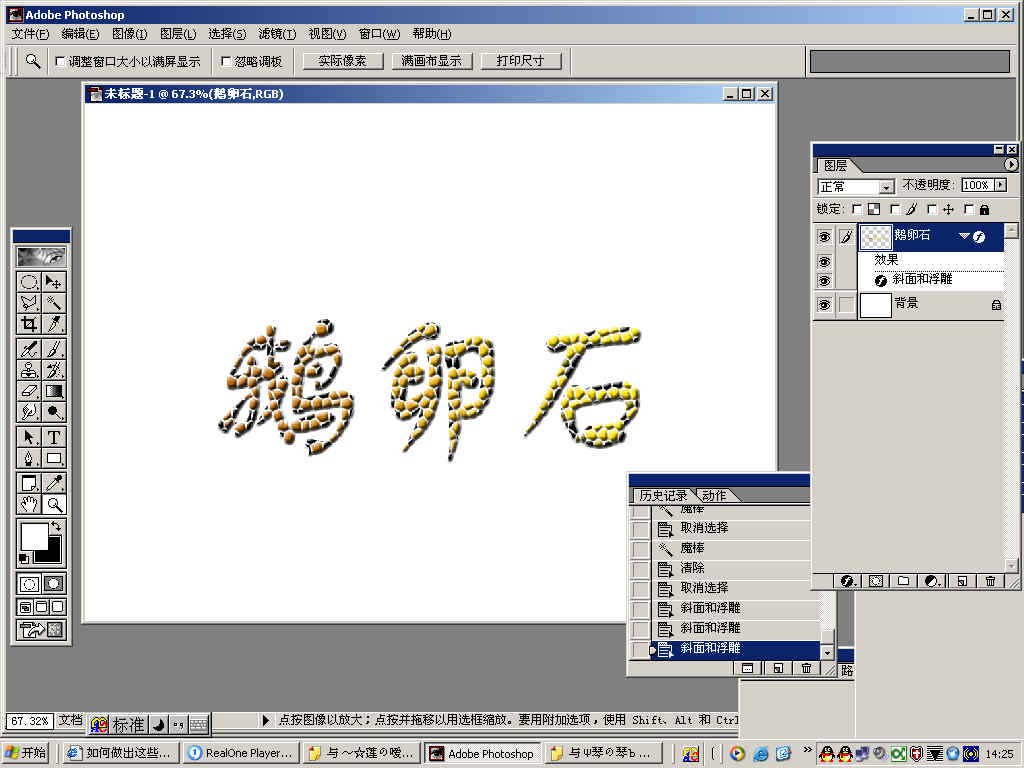Open the 滤镜(T) menu
The width and height of the screenshot is (1024, 768).
click(277, 34)
